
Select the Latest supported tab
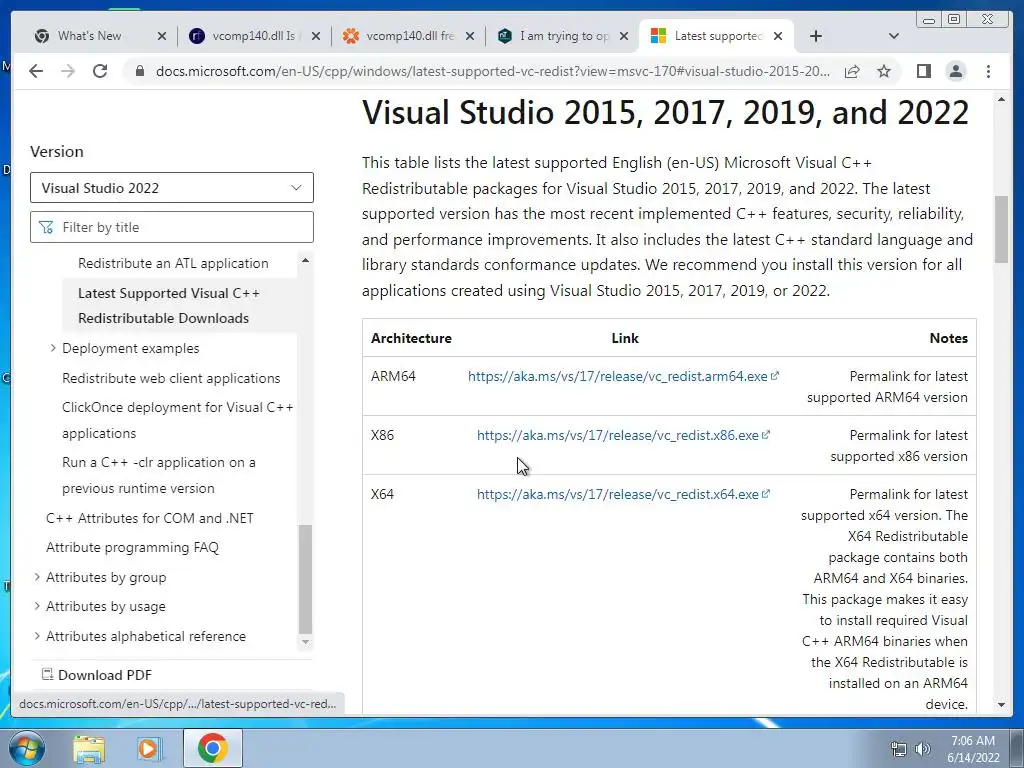pyautogui.click(x=717, y=36)
